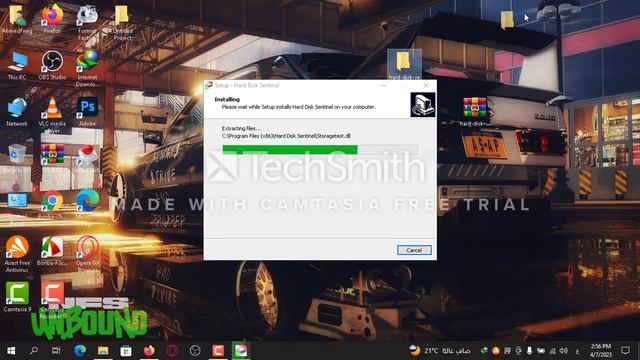Select the Adobe Photoshop desktop shortcut
The height and width of the screenshot is (360, 640).
point(87,112)
